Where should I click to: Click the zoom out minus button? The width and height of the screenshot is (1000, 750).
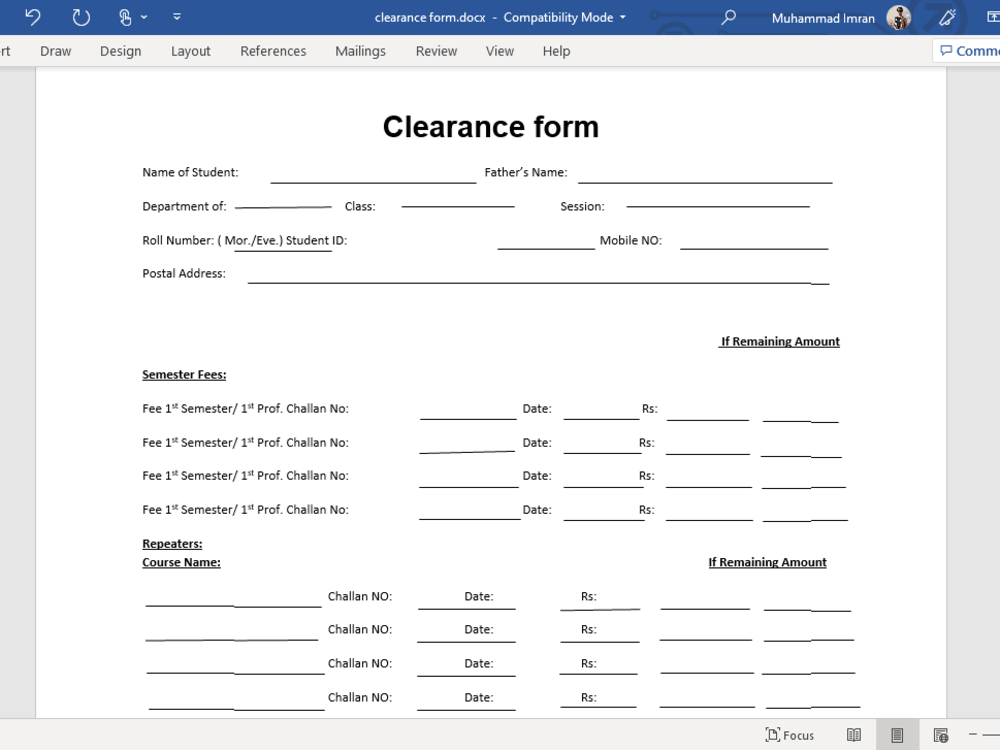click(973, 735)
